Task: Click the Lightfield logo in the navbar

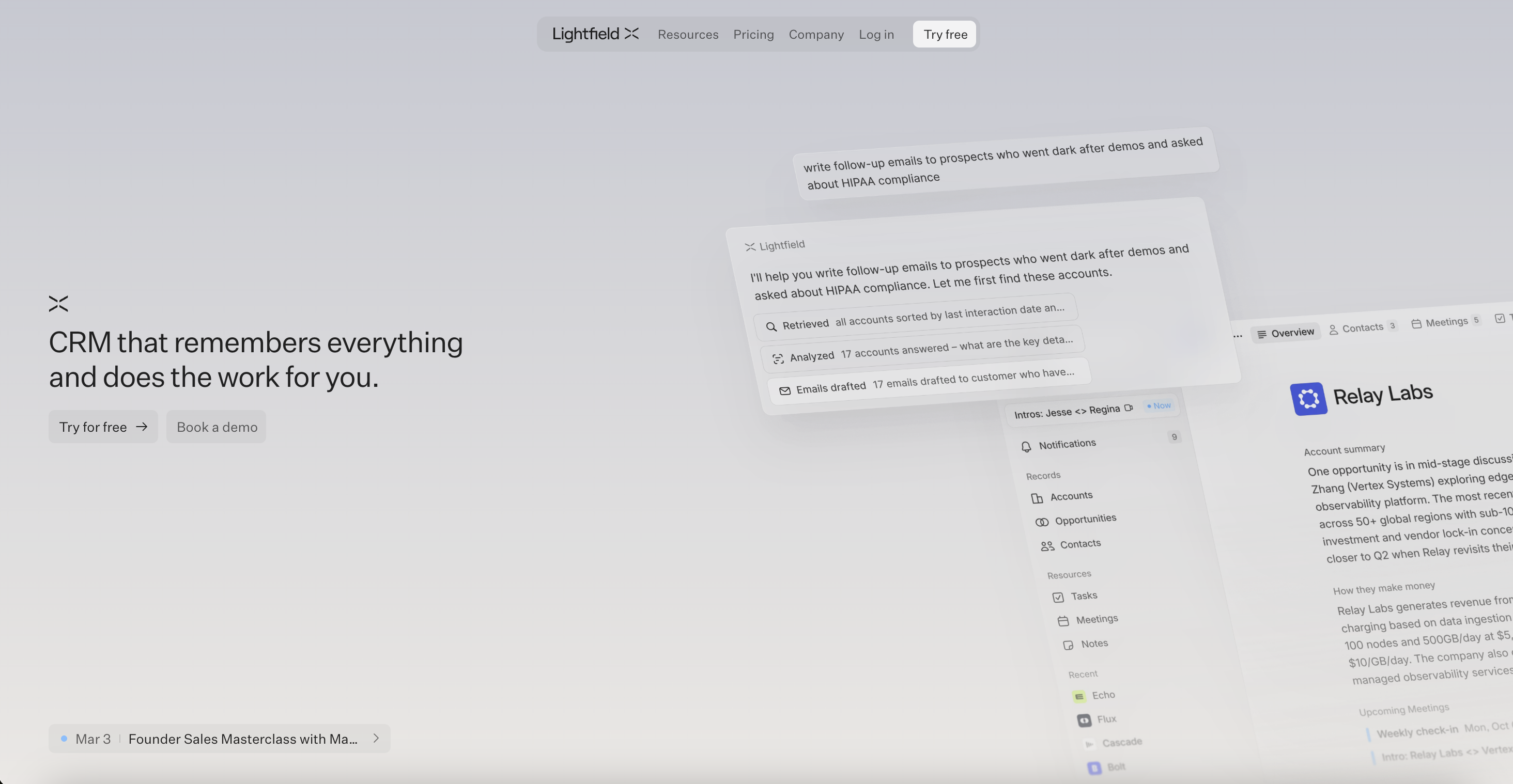Action: click(x=595, y=34)
